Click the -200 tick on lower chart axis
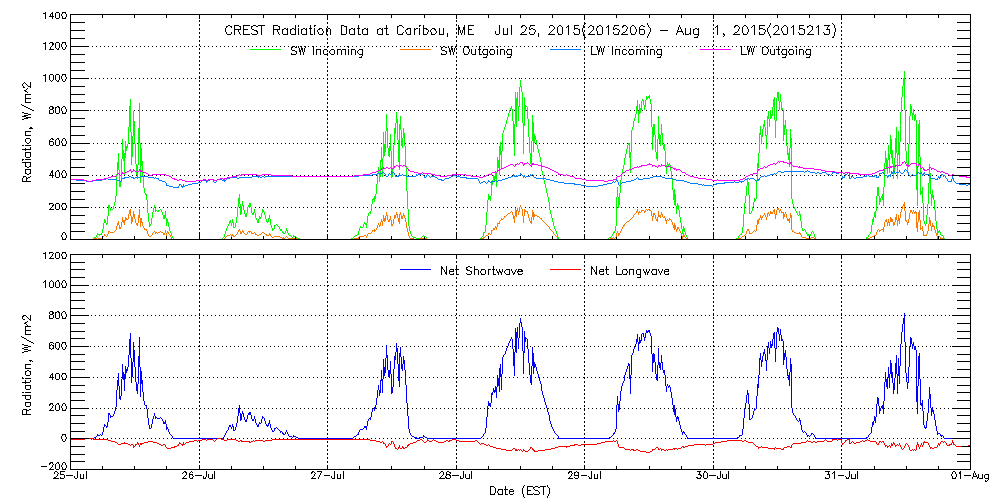1000x500 pixels. click(x=53, y=466)
